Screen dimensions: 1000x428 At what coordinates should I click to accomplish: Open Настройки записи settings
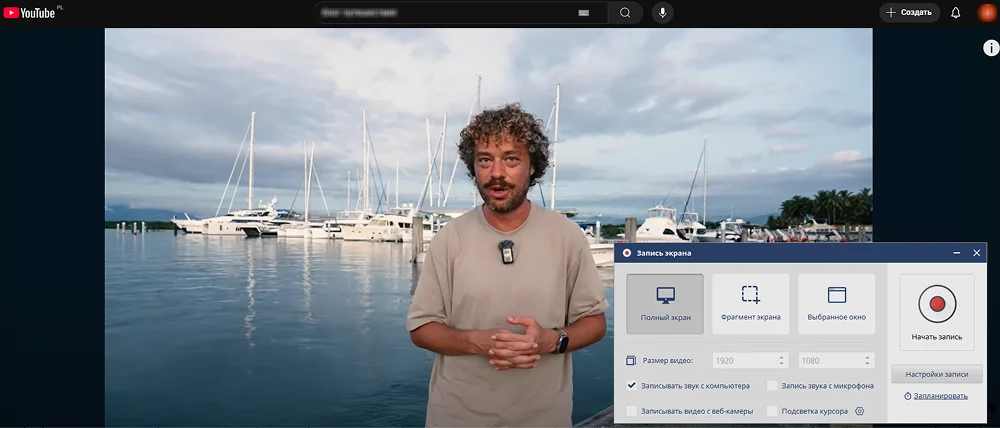click(937, 374)
